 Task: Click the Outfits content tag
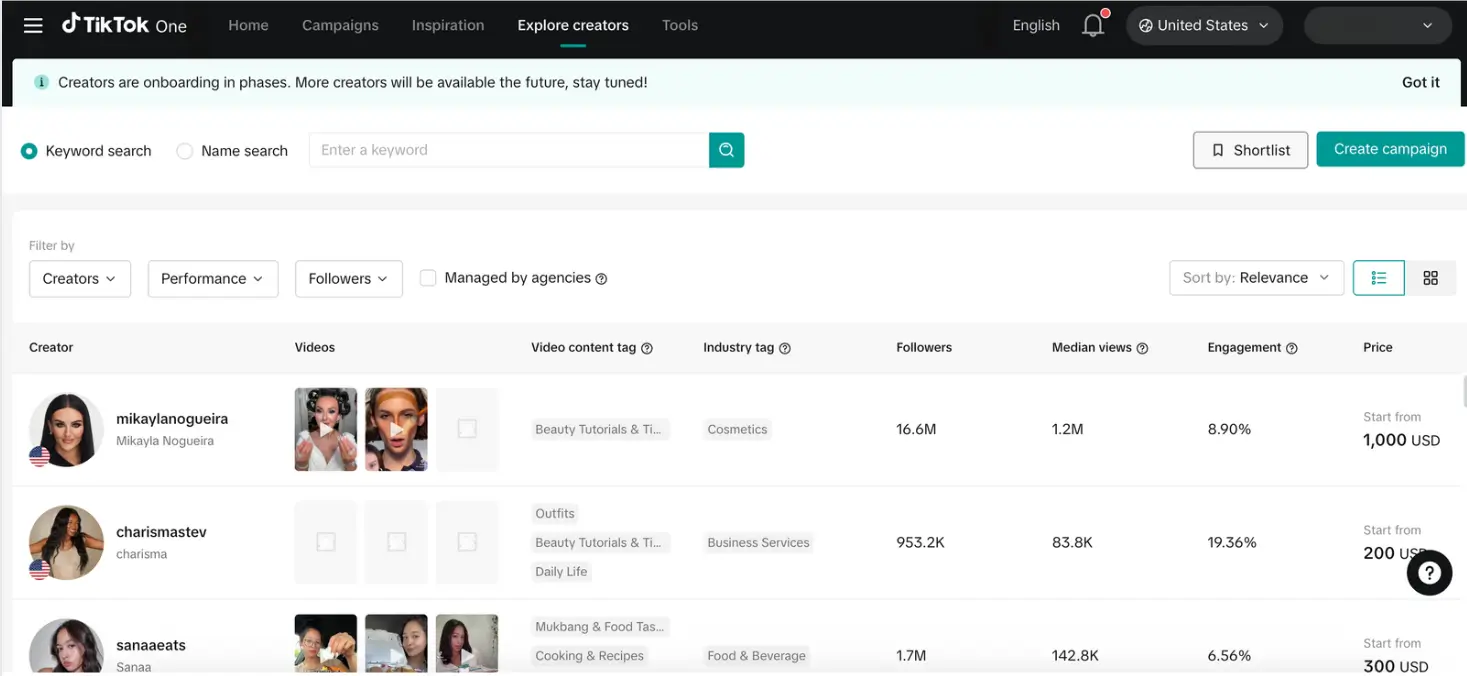[x=555, y=514]
